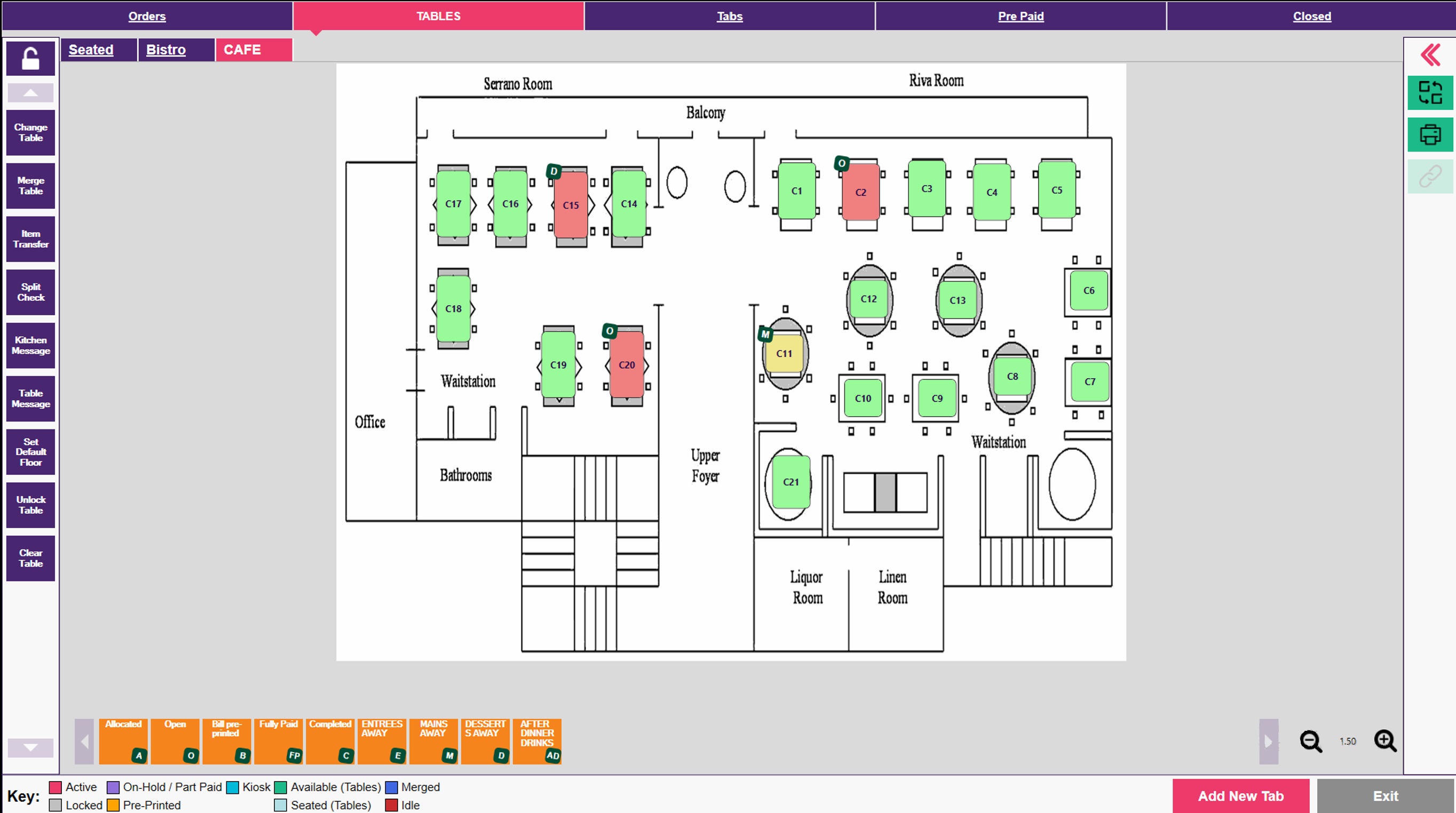Select red table C20
This screenshot has height=813, width=1456.
627,365
